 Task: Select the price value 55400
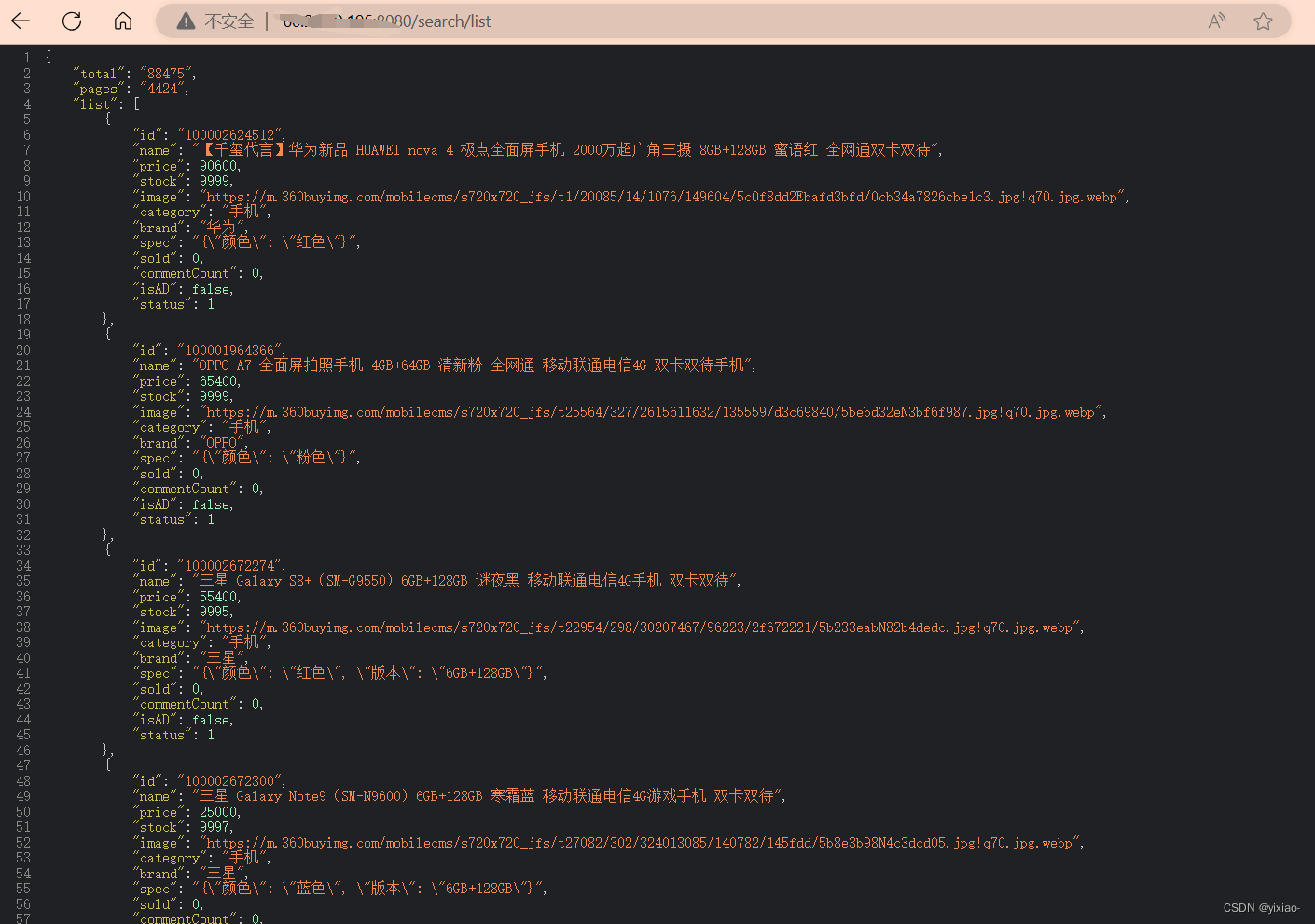(218, 597)
